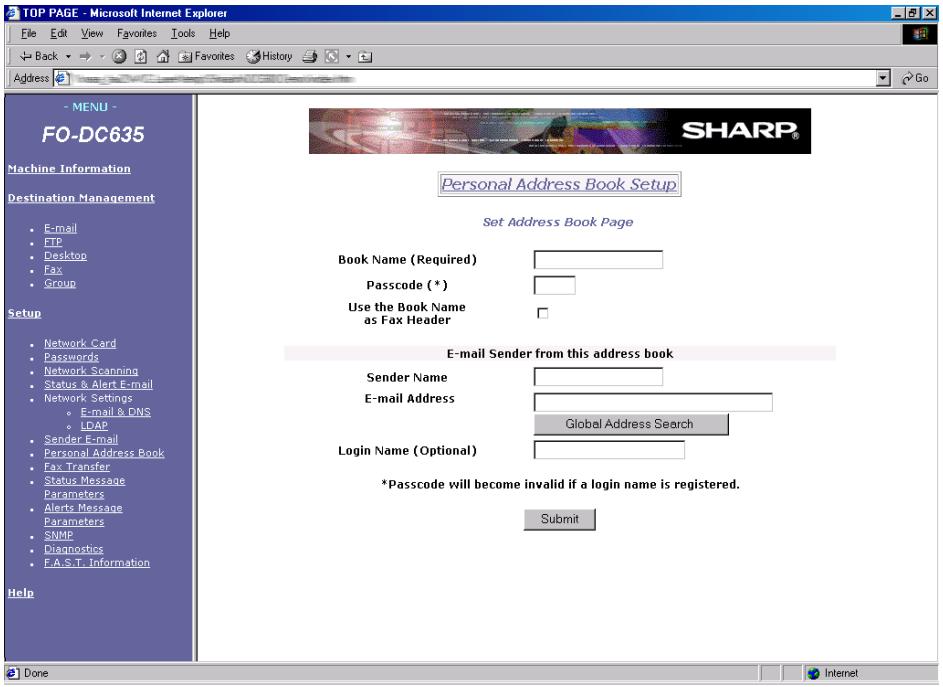Toggle Use the Book Name as Fax Header
This screenshot has height=687, width=943.
[x=542, y=313]
